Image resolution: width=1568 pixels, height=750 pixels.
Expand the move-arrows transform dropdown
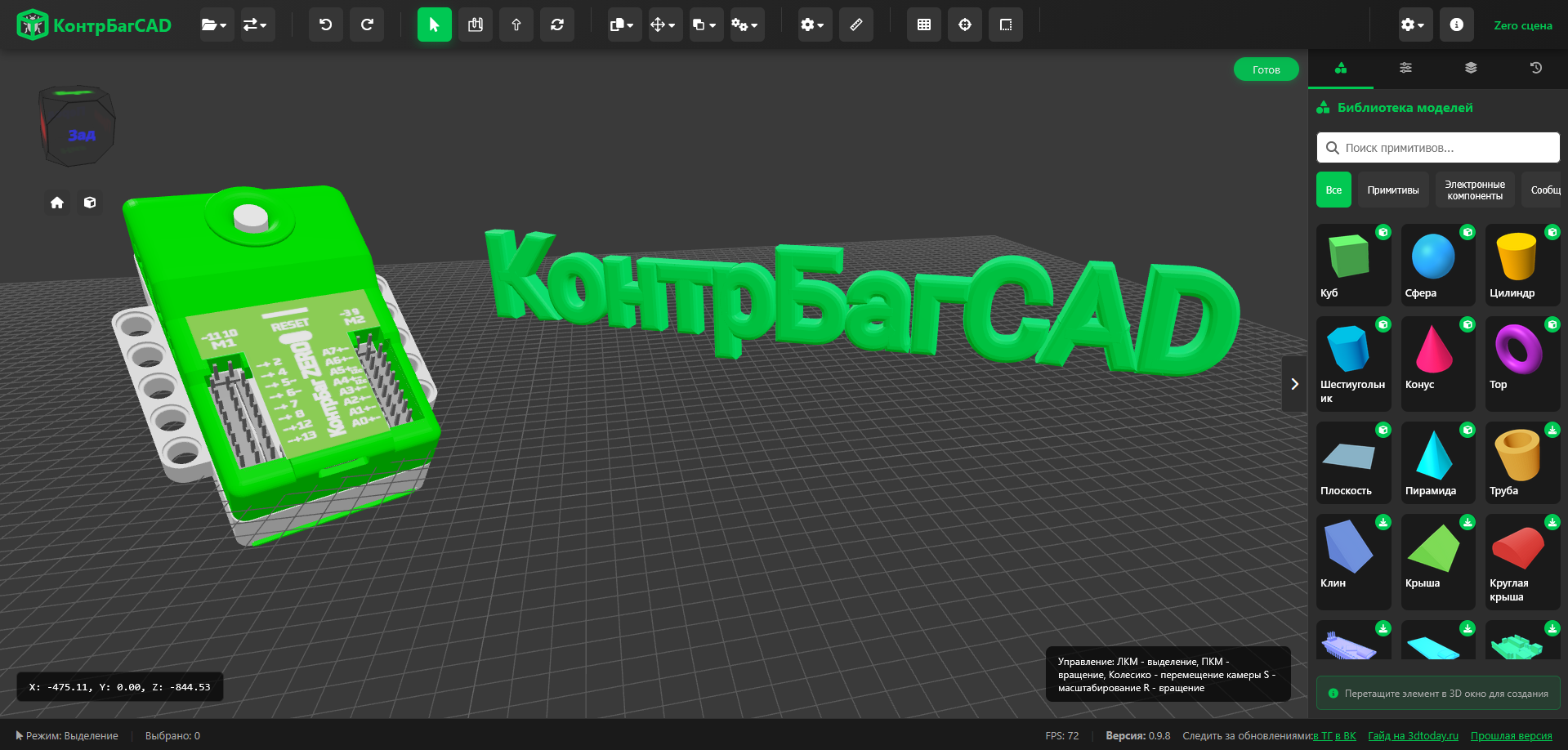(663, 25)
